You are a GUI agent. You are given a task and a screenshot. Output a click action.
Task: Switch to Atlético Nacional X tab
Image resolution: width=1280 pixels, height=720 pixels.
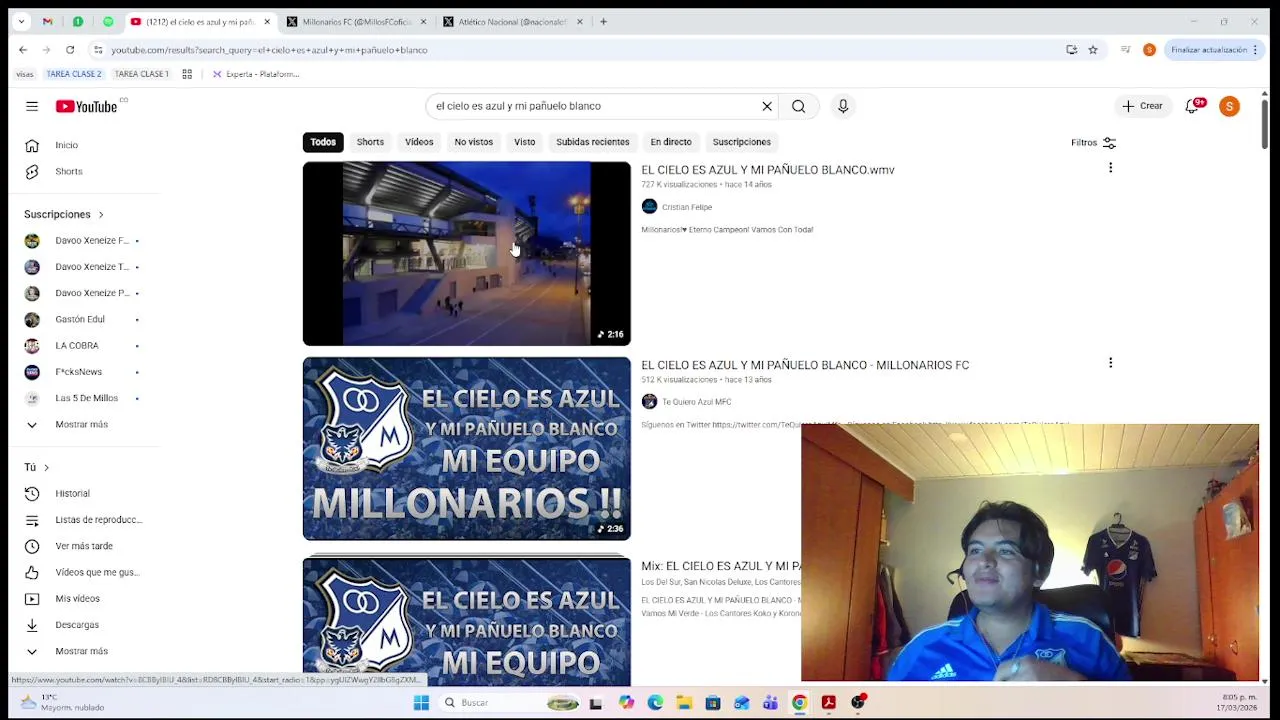pos(511,21)
